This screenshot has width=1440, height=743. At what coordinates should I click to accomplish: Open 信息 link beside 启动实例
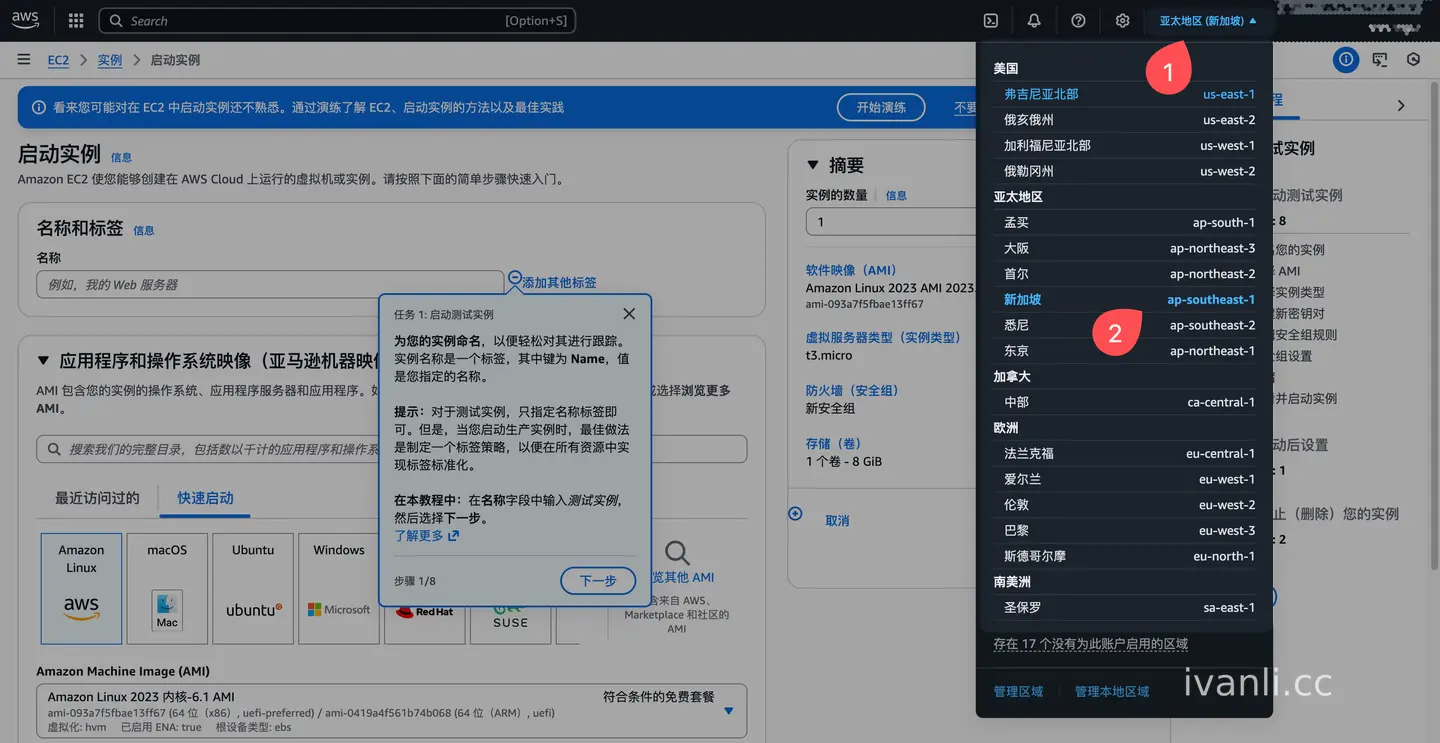[121, 157]
